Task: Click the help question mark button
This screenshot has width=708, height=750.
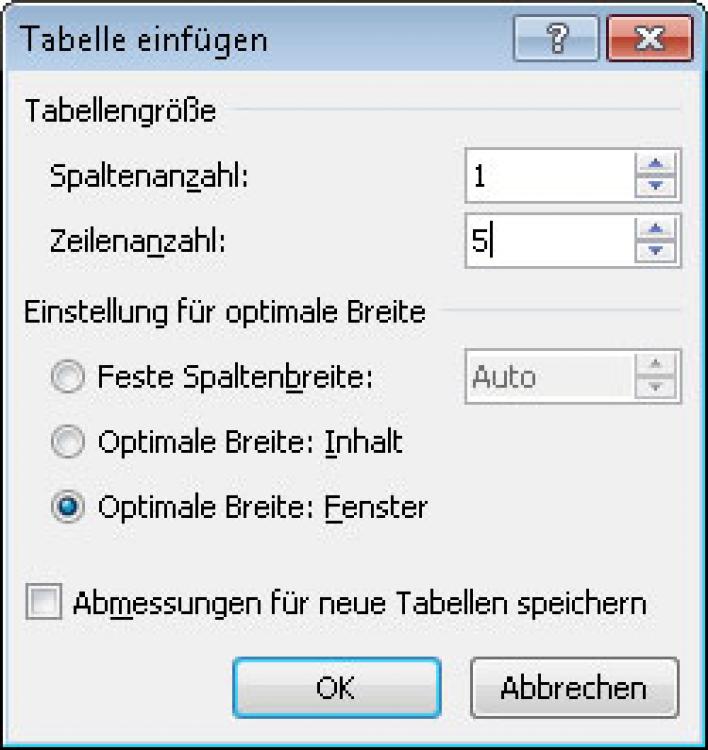Action: coord(557,42)
